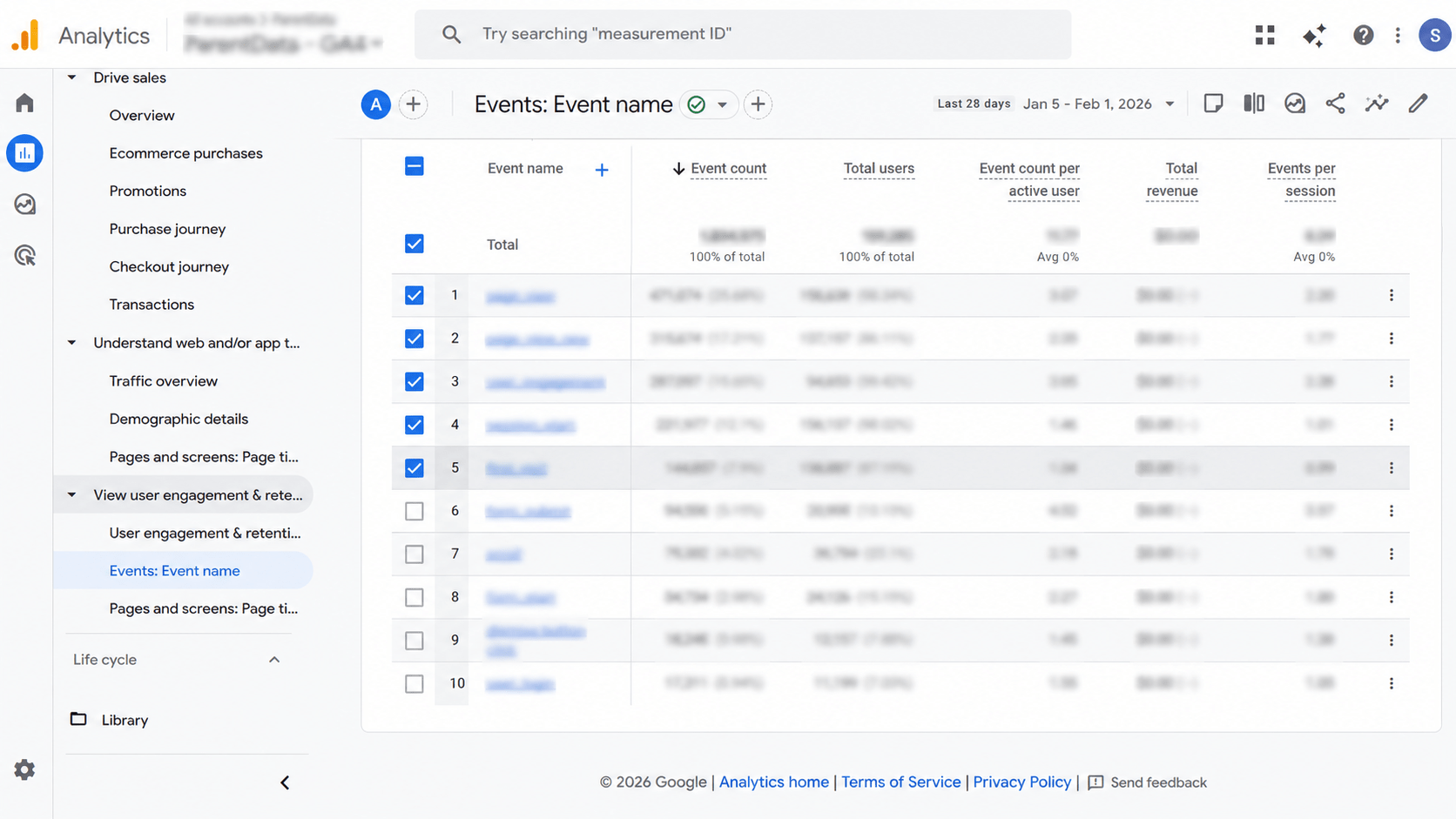Open the Help question mark icon

1363,35
